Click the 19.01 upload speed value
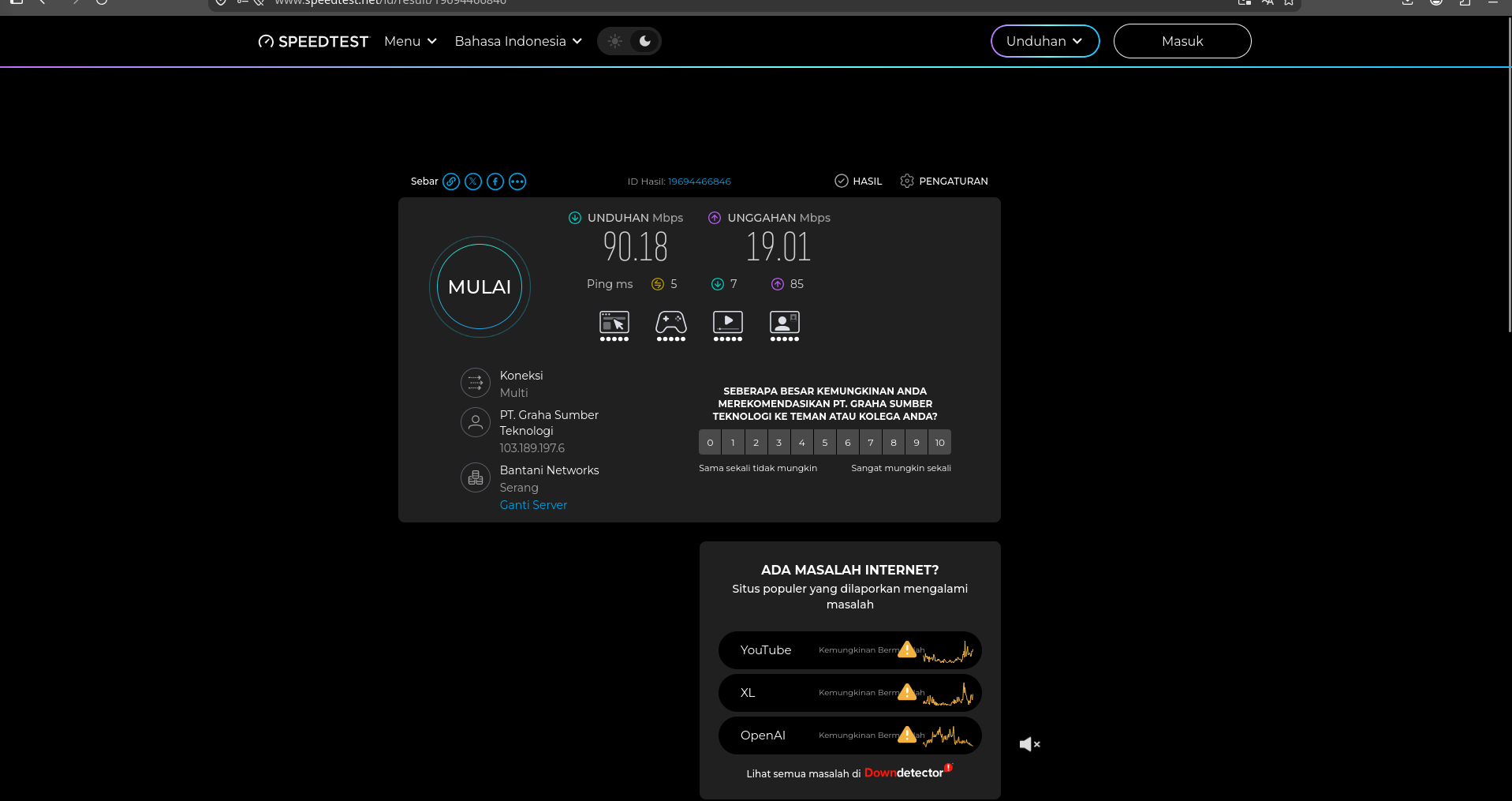This screenshot has width=1512, height=801. [x=778, y=247]
